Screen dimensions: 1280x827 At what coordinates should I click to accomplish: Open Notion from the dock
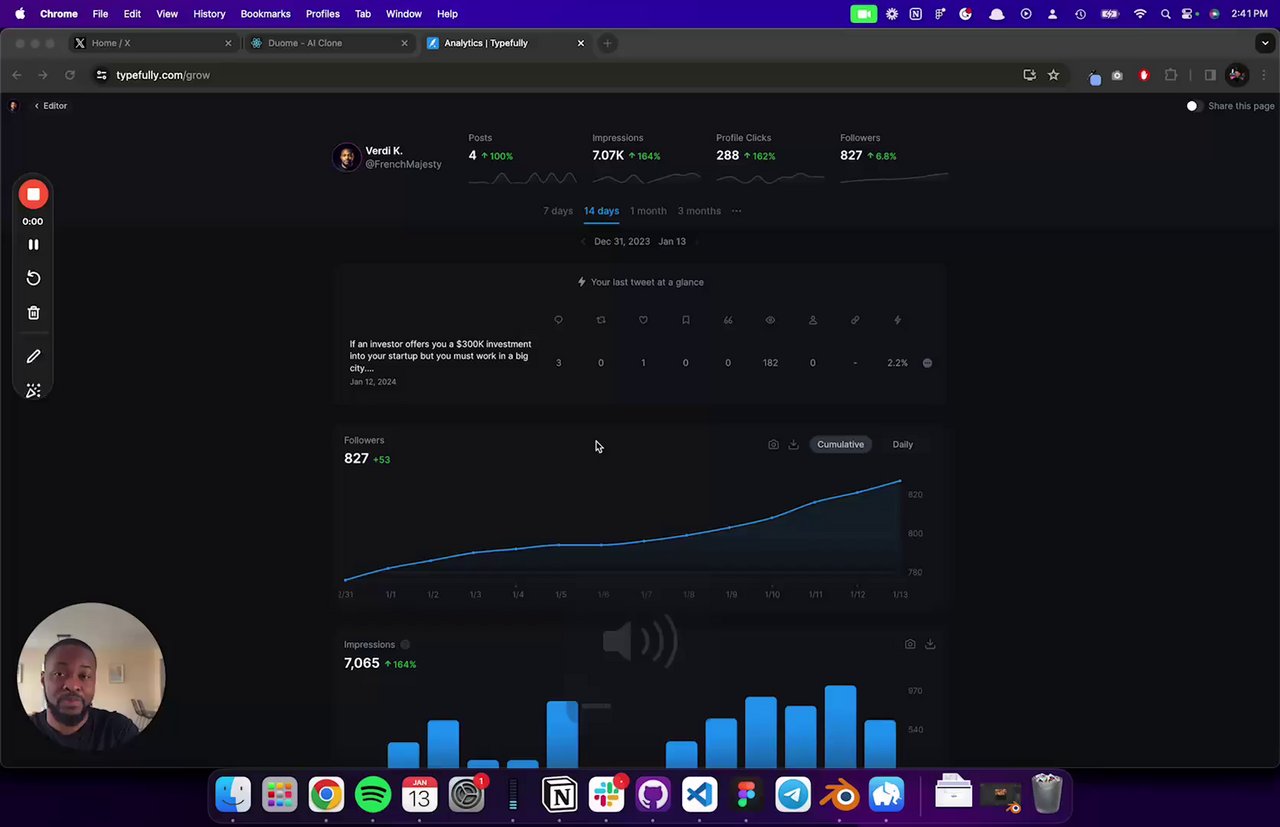coord(560,795)
